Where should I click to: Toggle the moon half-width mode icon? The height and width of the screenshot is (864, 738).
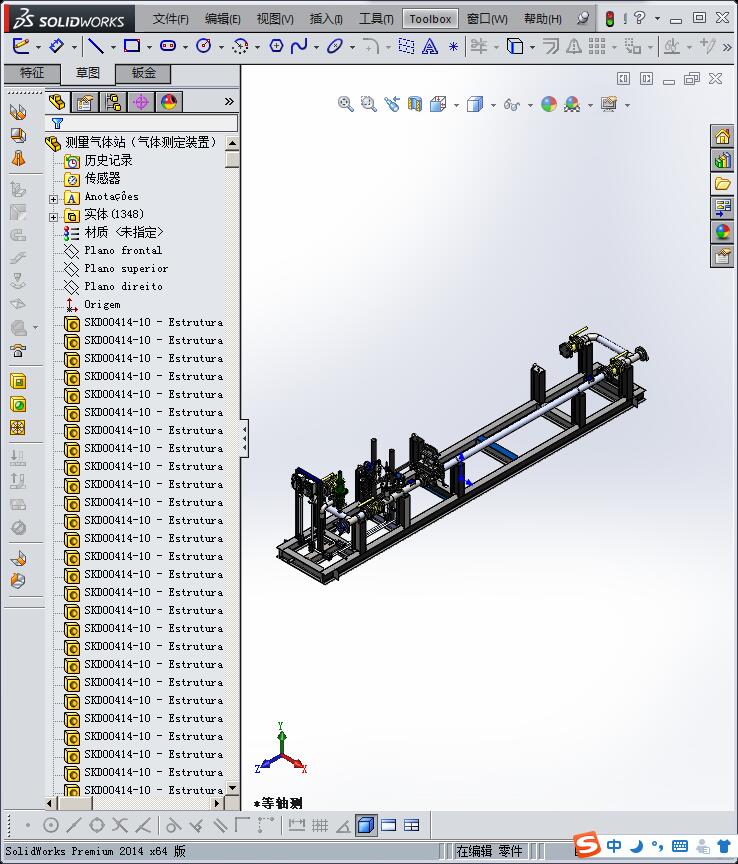(x=637, y=845)
